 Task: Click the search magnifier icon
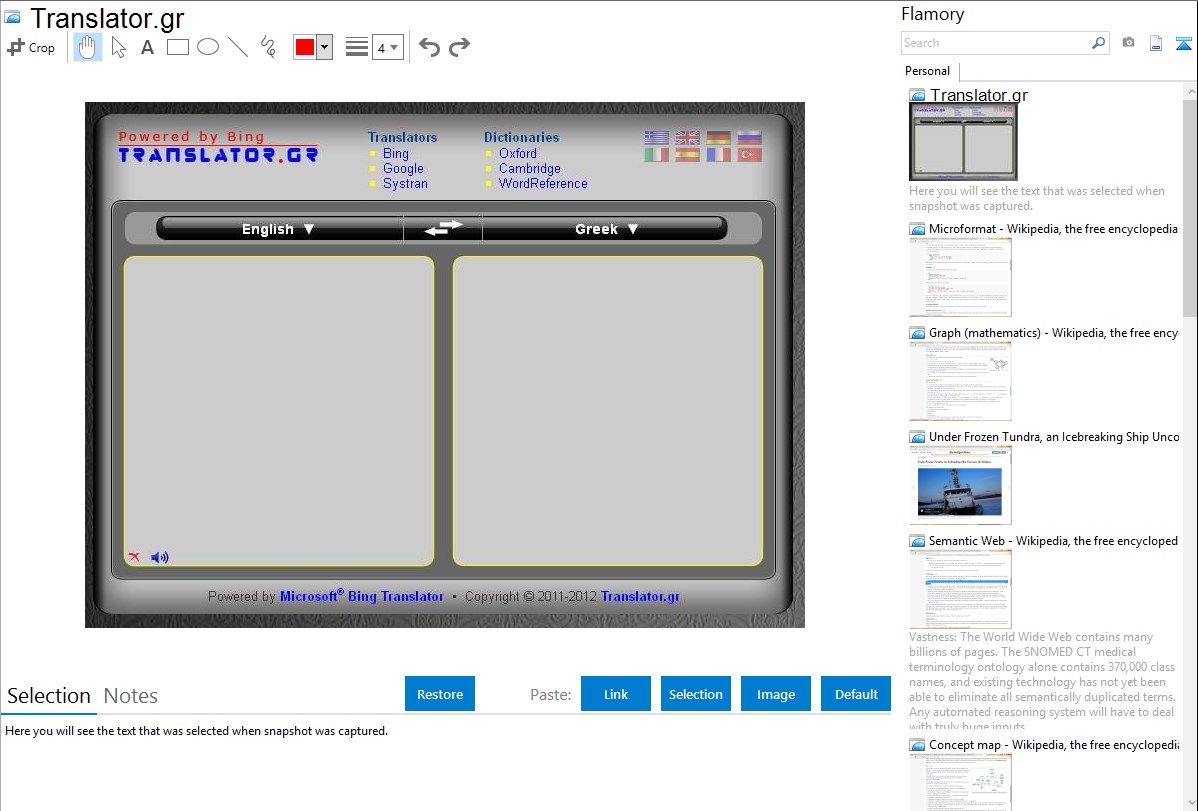coord(1099,43)
